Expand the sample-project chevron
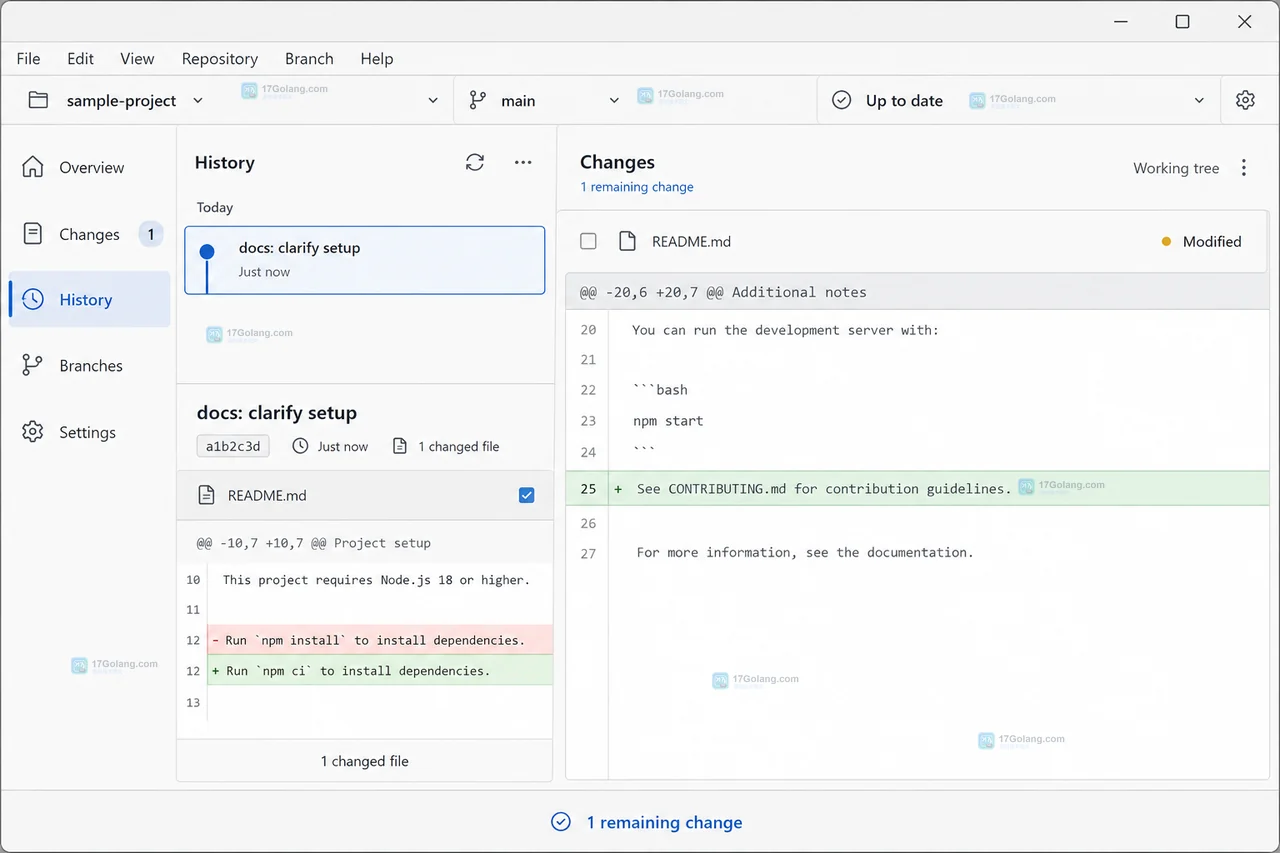The image size is (1280, 853). coord(197,100)
